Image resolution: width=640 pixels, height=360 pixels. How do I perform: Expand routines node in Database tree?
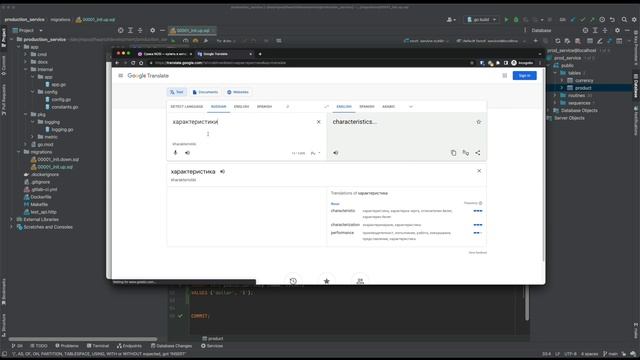[554, 95]
